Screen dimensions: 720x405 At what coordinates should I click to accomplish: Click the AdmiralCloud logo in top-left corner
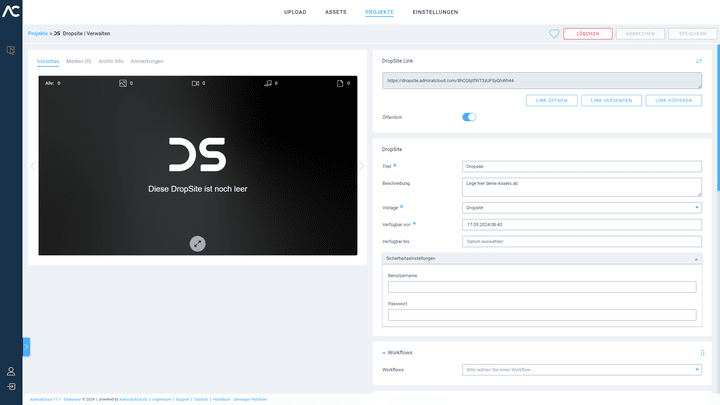click(x=11, y=12)
